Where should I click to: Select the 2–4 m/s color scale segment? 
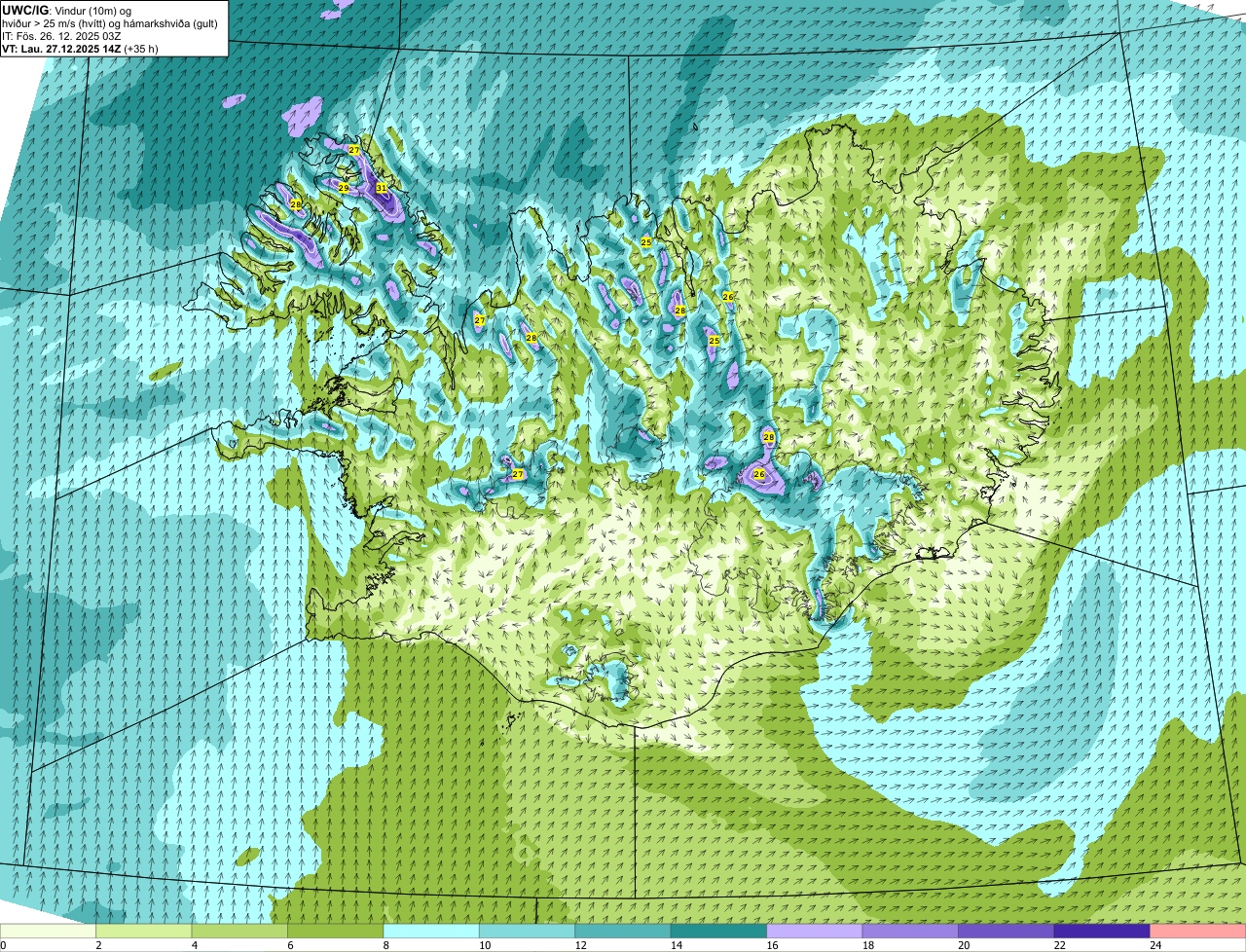(x=145, y=931)
